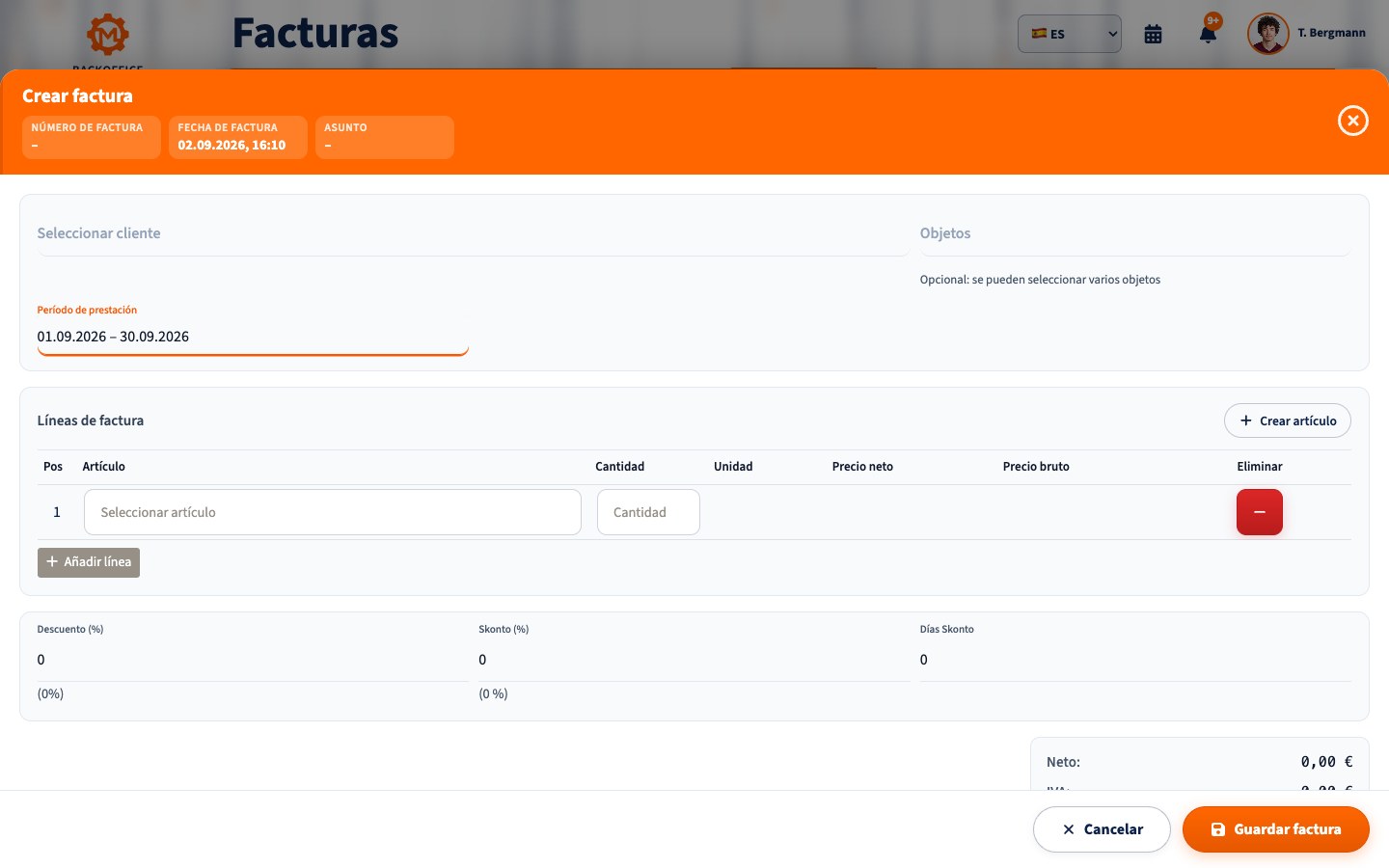Edit the Período de prestación date range
1389x868 pixels.
click(x=253, y=337)
